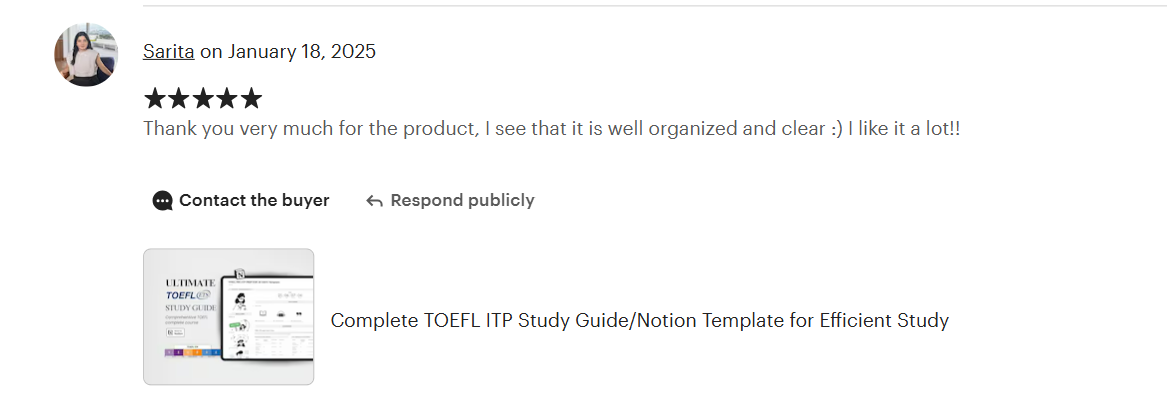Click the fifth (last) rating star
This screenshot has height=412, width=1167.
point(251,98)
